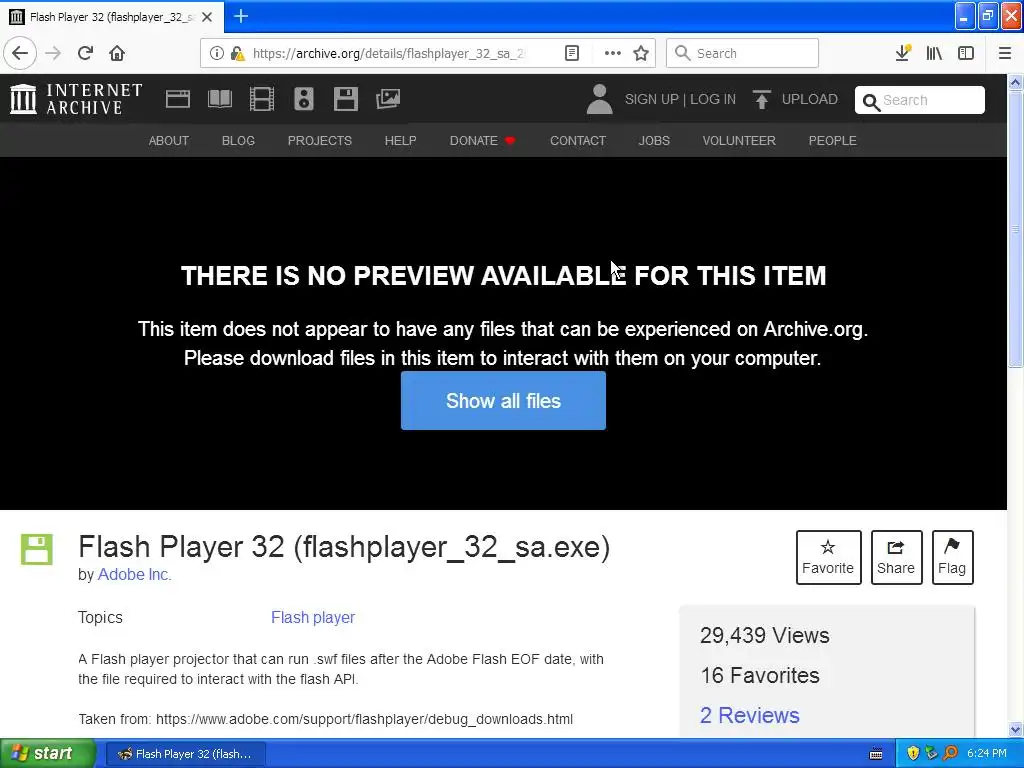The height and width of the screenshot is (768, 1024).
Task: Click the Flash Player 32 (flashplayer_32_sa.exe) title
Action: pyautogui.click(x=344, y=547)
